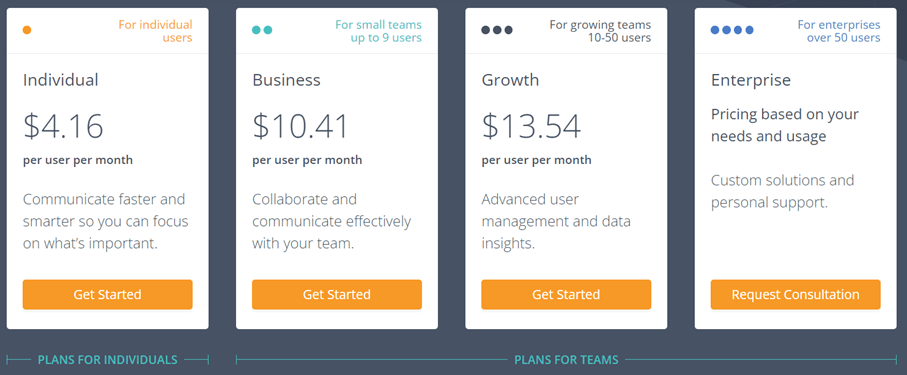Click the three dark dots icon
The width and height of the screenshot is (907, 375).
click(x=497, y=30)
